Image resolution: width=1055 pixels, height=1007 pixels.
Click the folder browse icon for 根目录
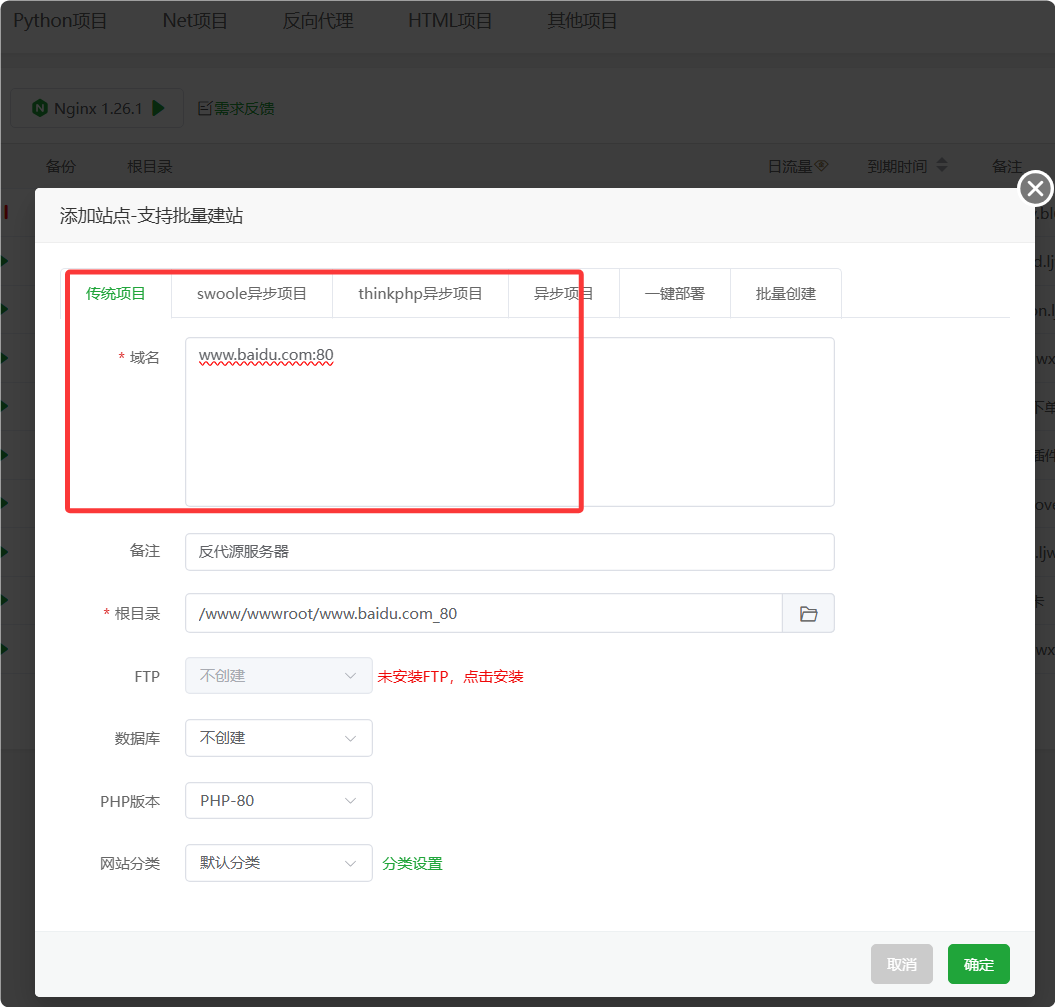coord(808,614)
